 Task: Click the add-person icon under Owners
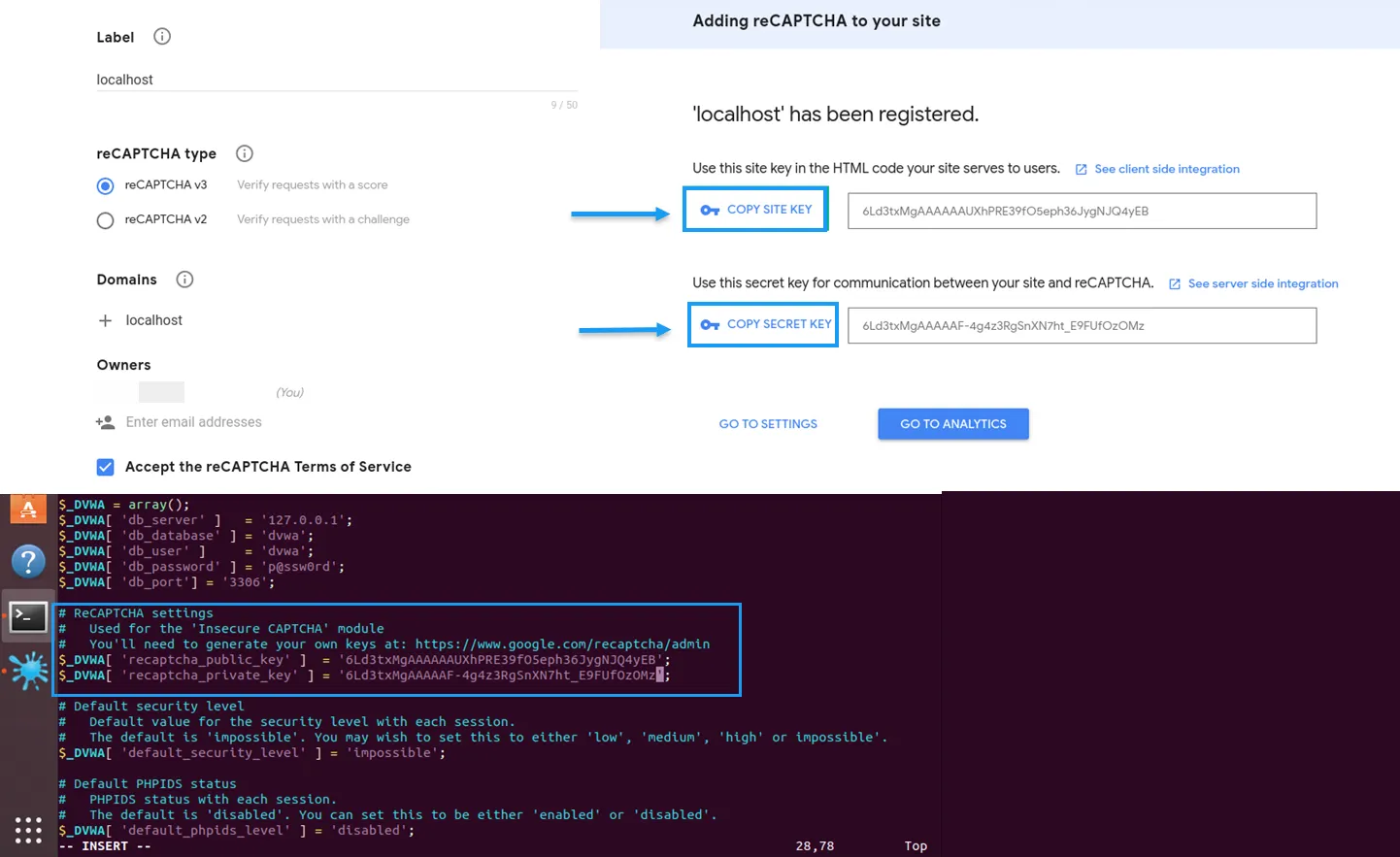coord(105,422)
